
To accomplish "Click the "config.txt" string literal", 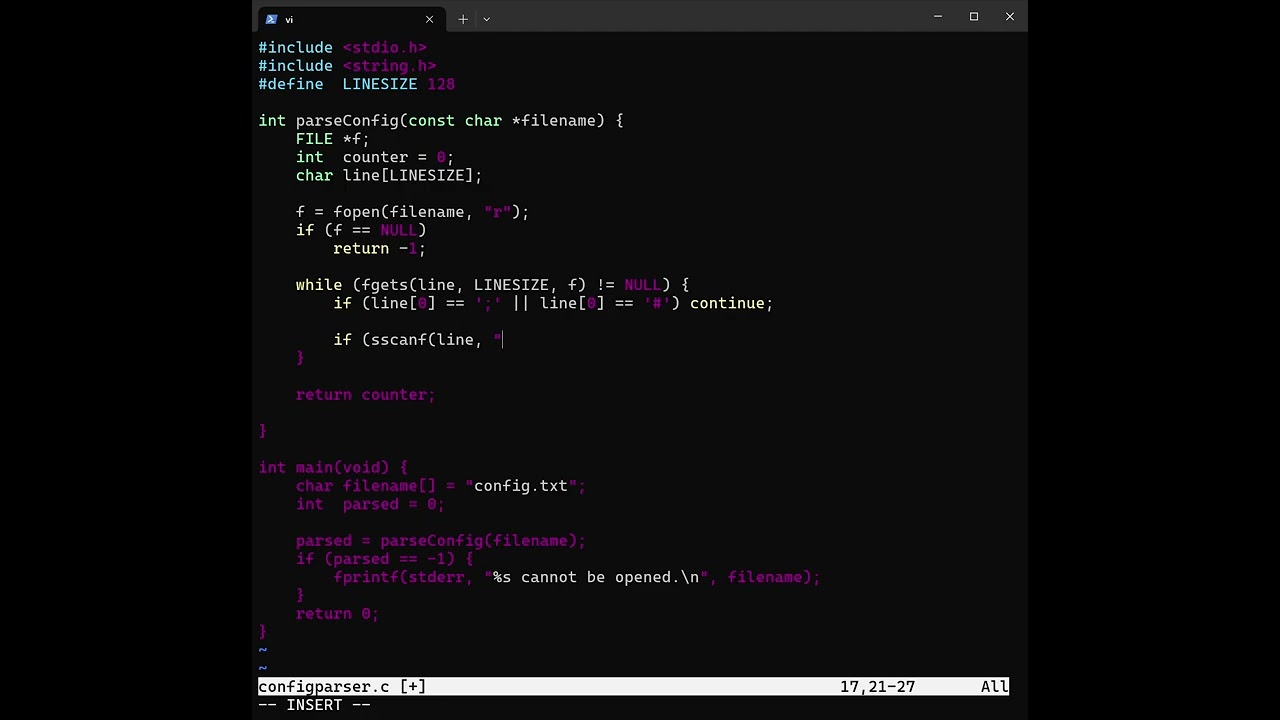I will coord(521,486).
